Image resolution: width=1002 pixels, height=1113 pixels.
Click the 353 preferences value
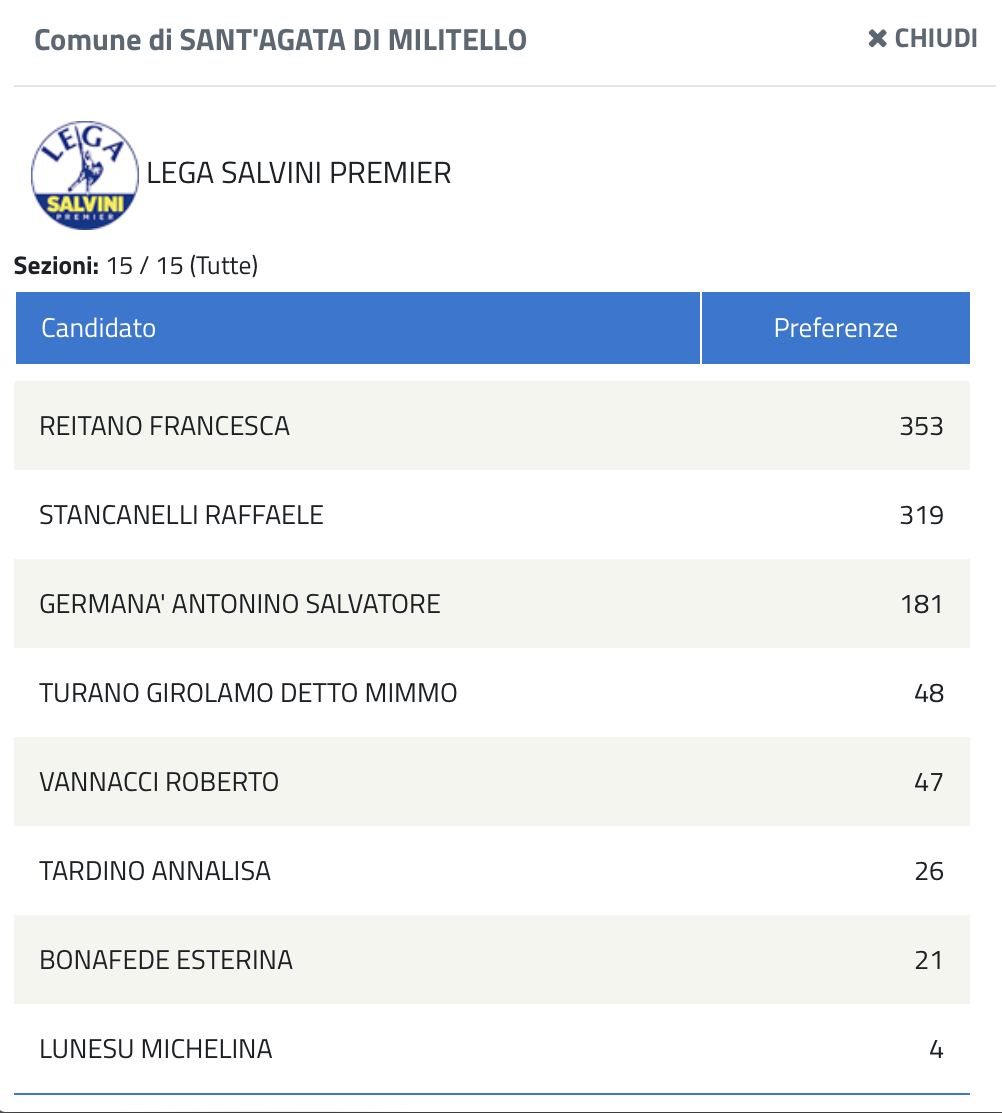click(921, 426)
